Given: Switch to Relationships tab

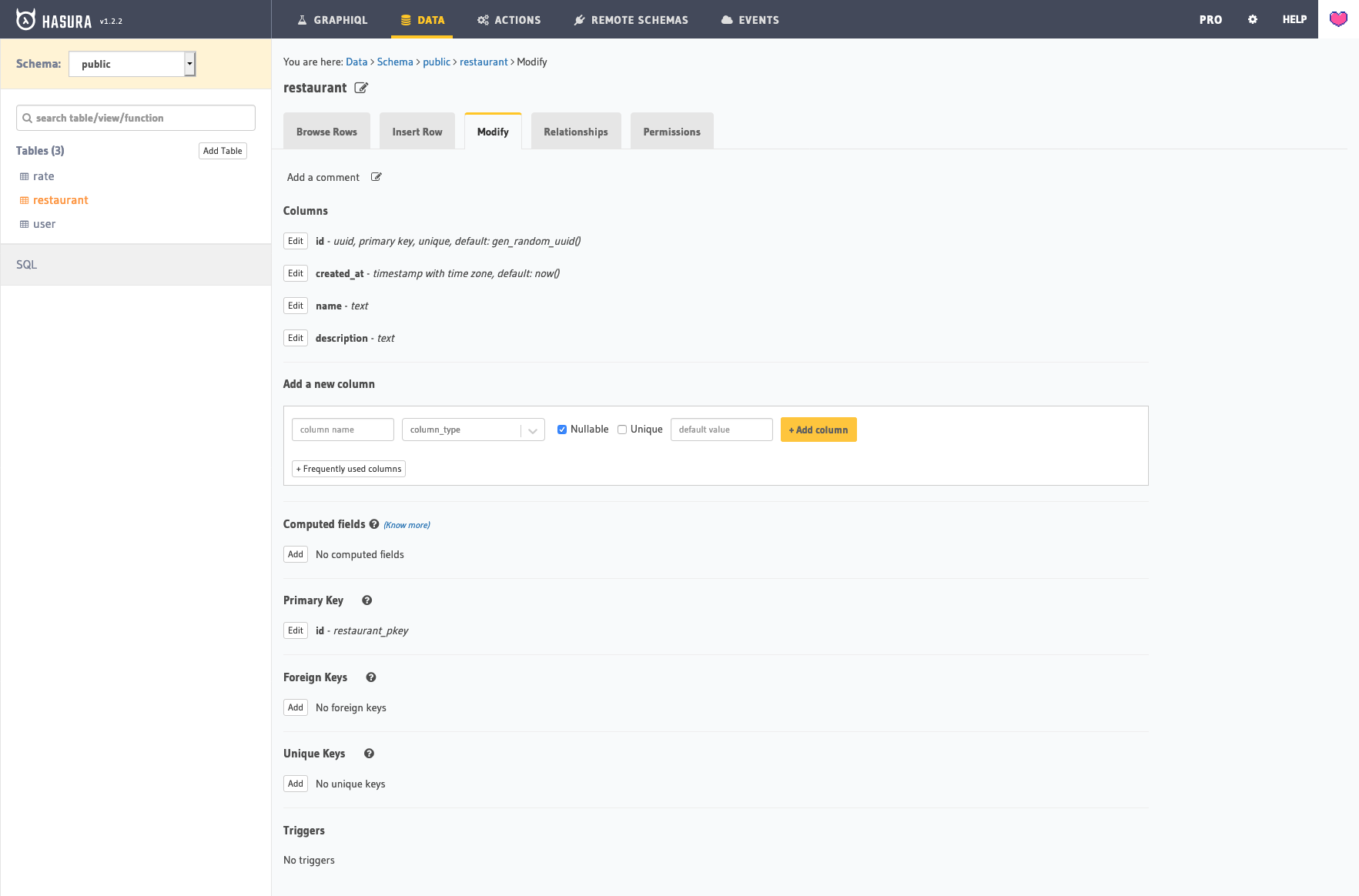Looking at the screenshot, I should pos(576,132).
